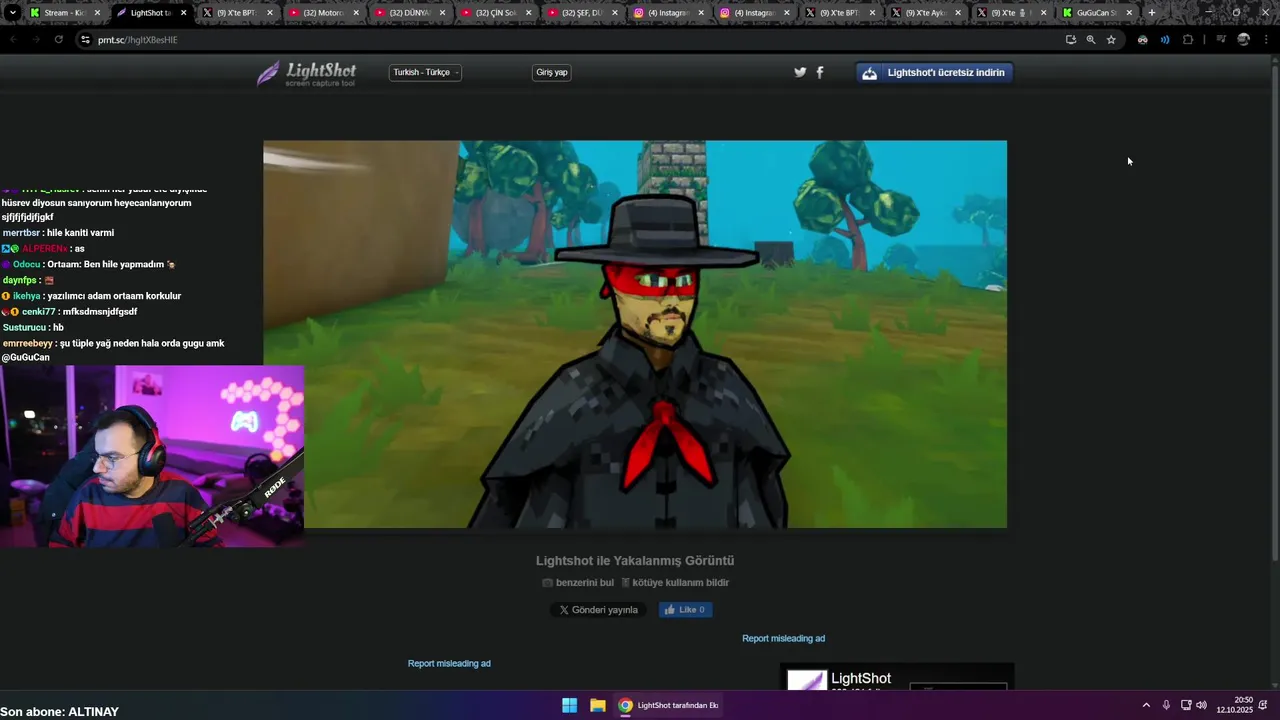The height and width of the screenshot is (720, 1280).
Task: Click the LightShot ad banner logo
Action: tap(806, 681)
